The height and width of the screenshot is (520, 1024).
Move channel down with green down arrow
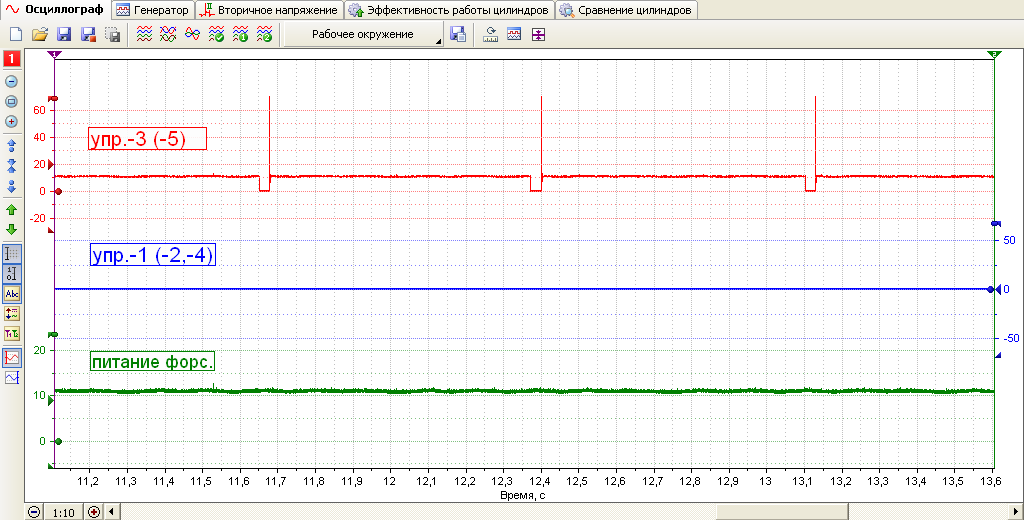(x=11, y=229)
